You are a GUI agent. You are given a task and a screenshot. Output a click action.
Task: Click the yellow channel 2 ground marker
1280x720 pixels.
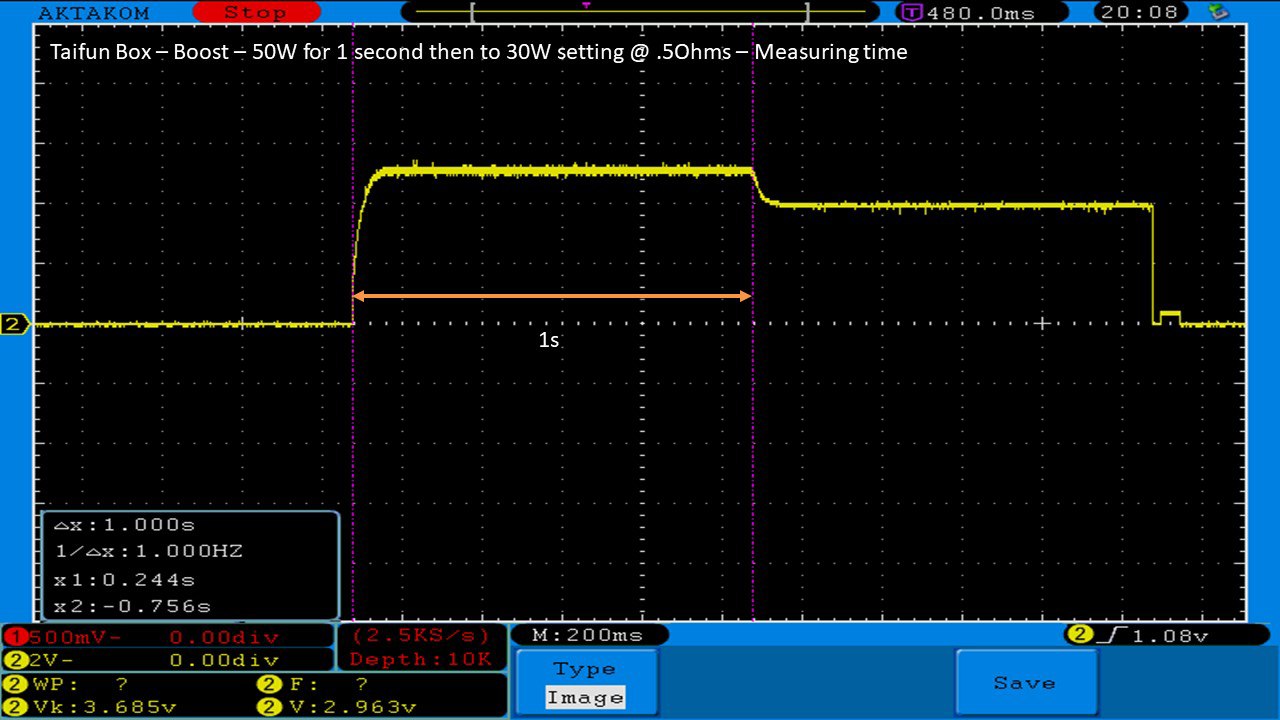tap(14, 324)
